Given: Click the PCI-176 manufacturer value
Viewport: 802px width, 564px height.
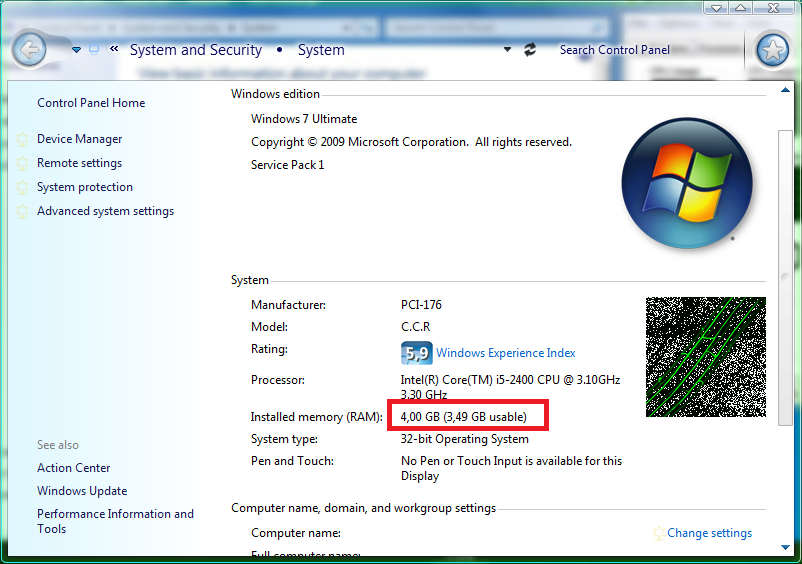Looking at the screenshot, I should [421, 305].
